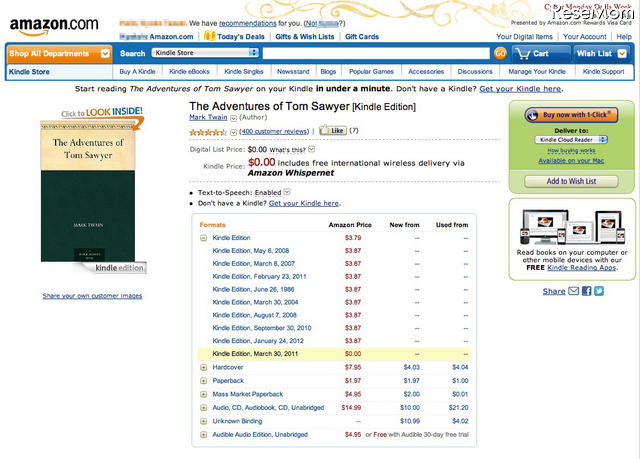Screen dimensions: 640x459
Task: Click into the search text field
Action: pos(376,53)
